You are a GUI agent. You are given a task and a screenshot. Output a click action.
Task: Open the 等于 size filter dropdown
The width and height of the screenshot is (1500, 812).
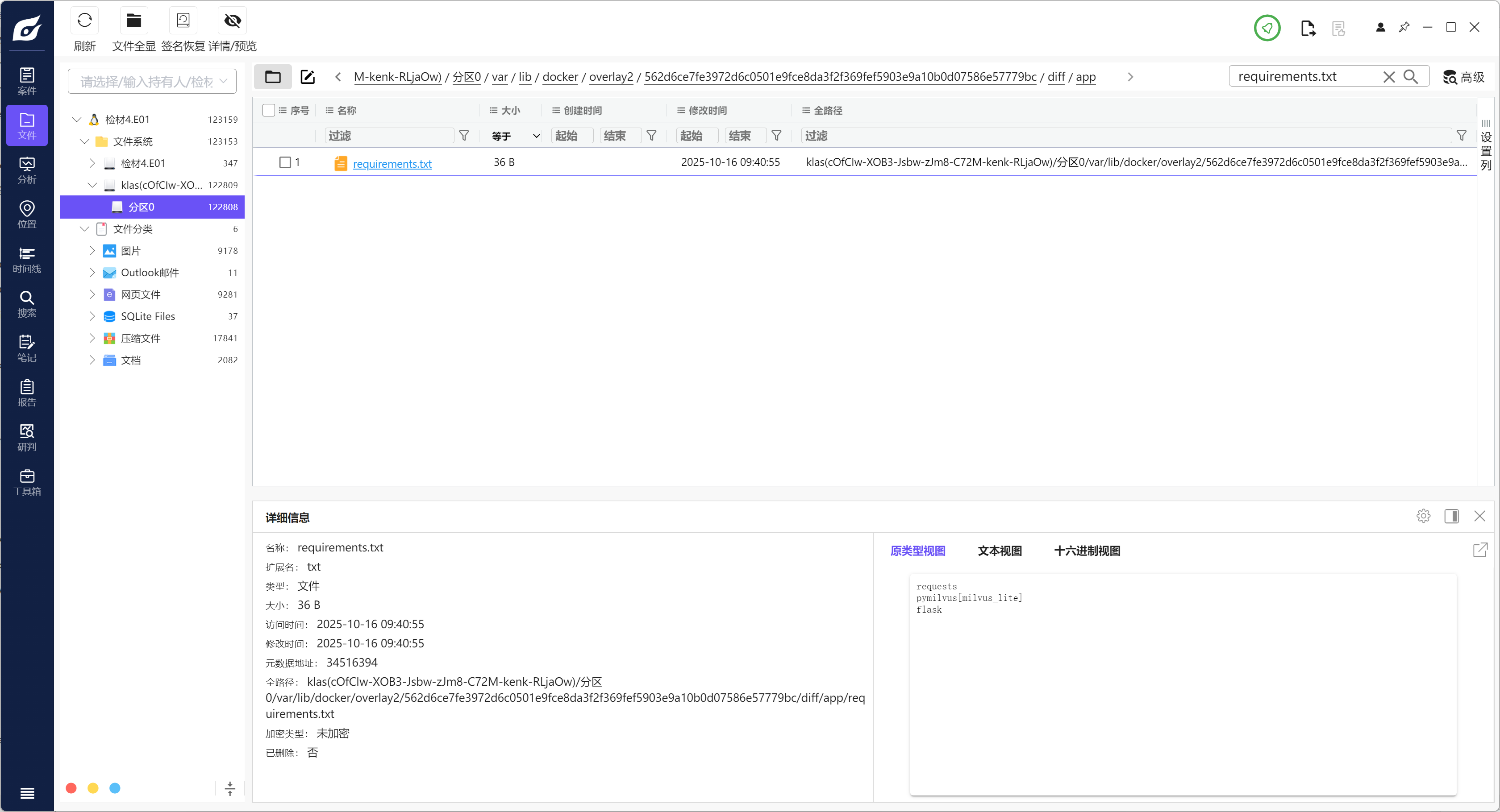(515, 136)
